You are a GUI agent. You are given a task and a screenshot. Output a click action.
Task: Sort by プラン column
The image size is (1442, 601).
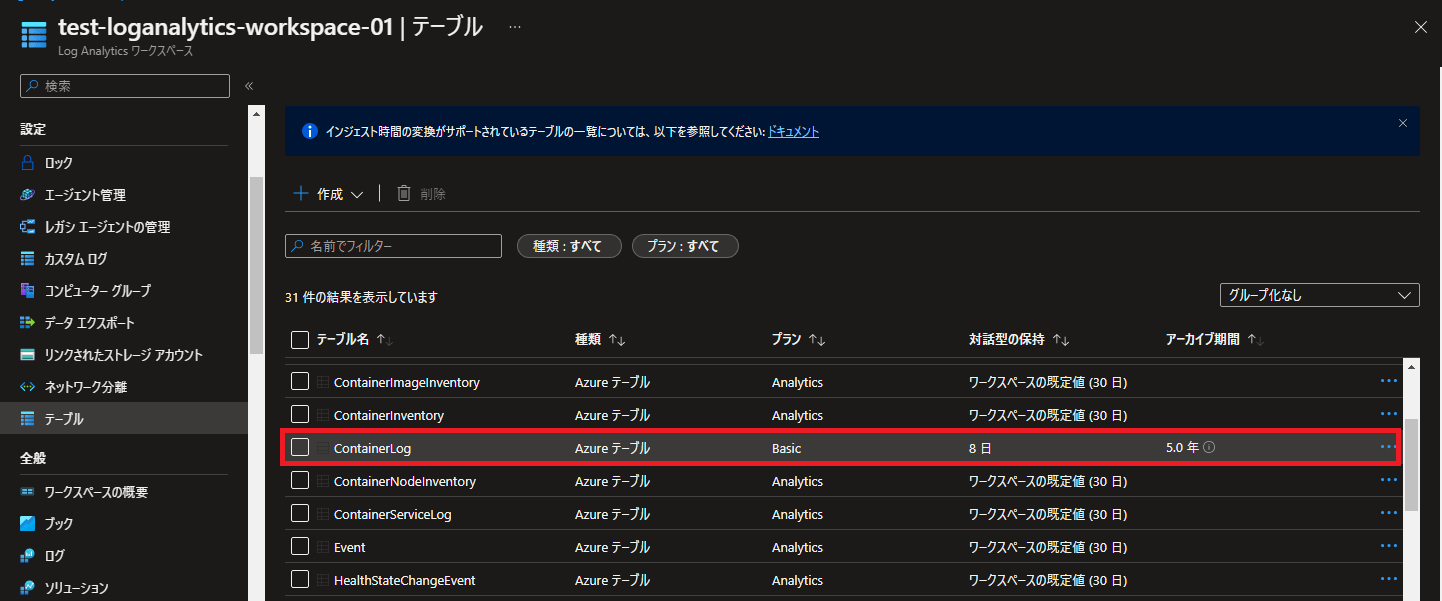click(798, 340)
